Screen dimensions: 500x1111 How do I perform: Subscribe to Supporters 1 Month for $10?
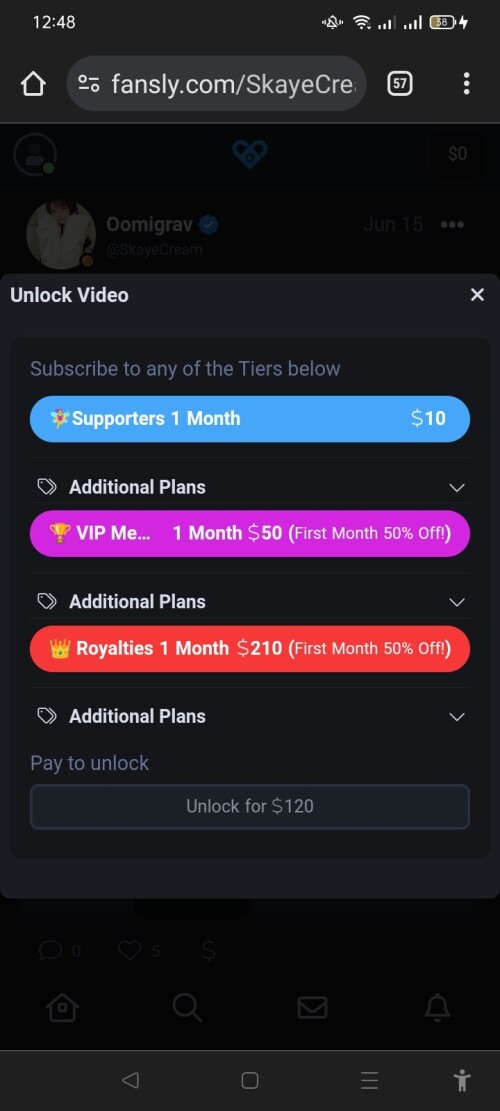click(250, 419)
